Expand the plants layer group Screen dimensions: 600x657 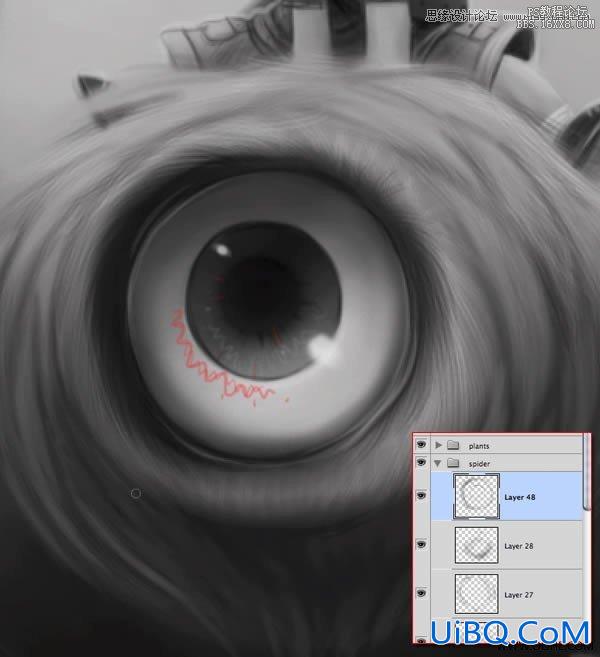[438, 445]
